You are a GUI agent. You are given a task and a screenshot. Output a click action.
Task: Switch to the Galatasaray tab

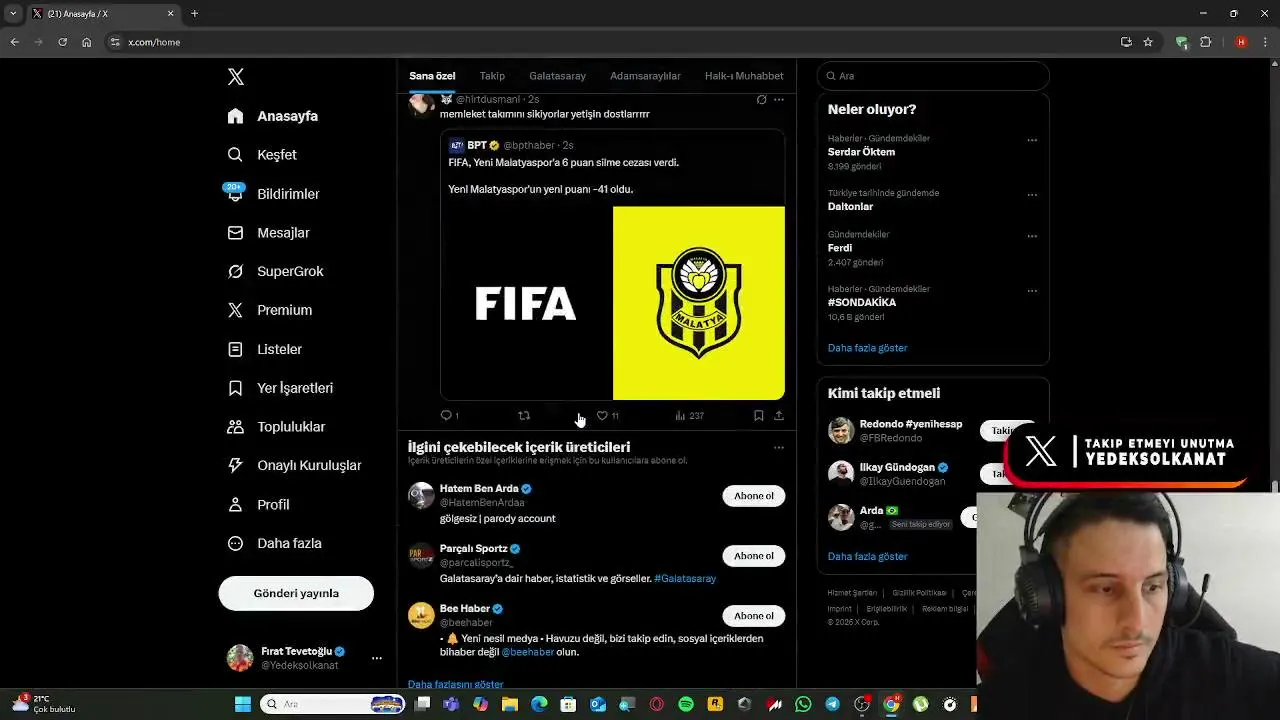coord(557,76)
